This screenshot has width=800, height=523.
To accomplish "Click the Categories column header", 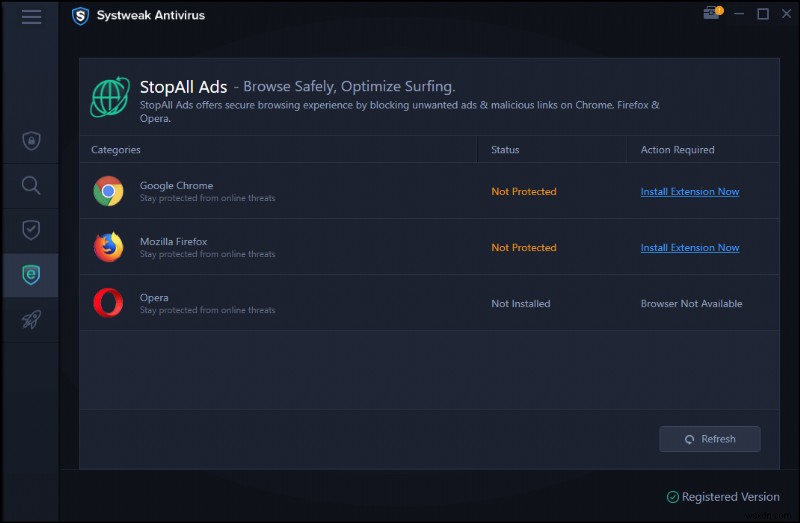I will (116, 150).
